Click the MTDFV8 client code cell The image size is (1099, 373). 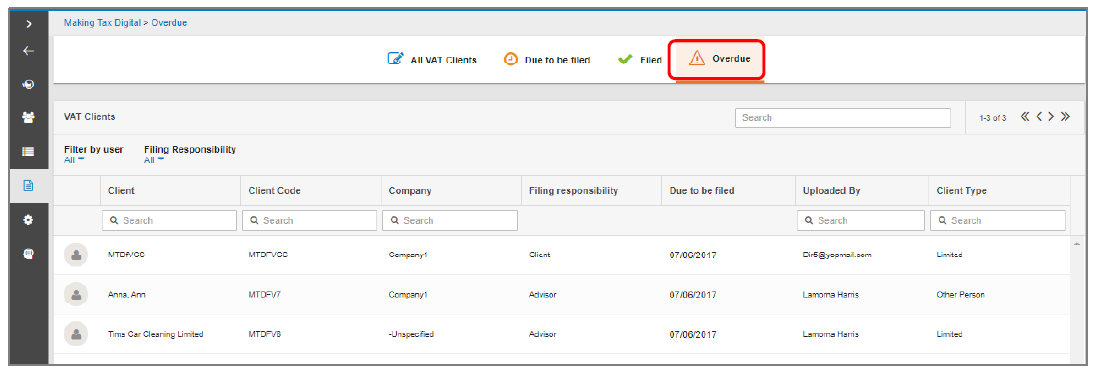264,334
